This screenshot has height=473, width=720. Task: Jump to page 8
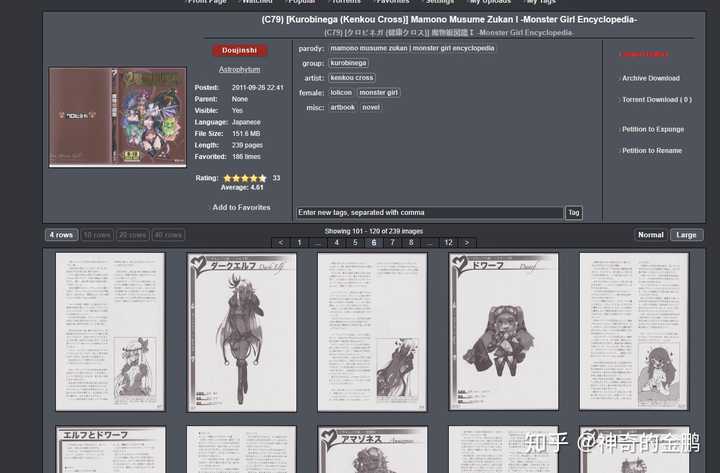pos(411,242)
